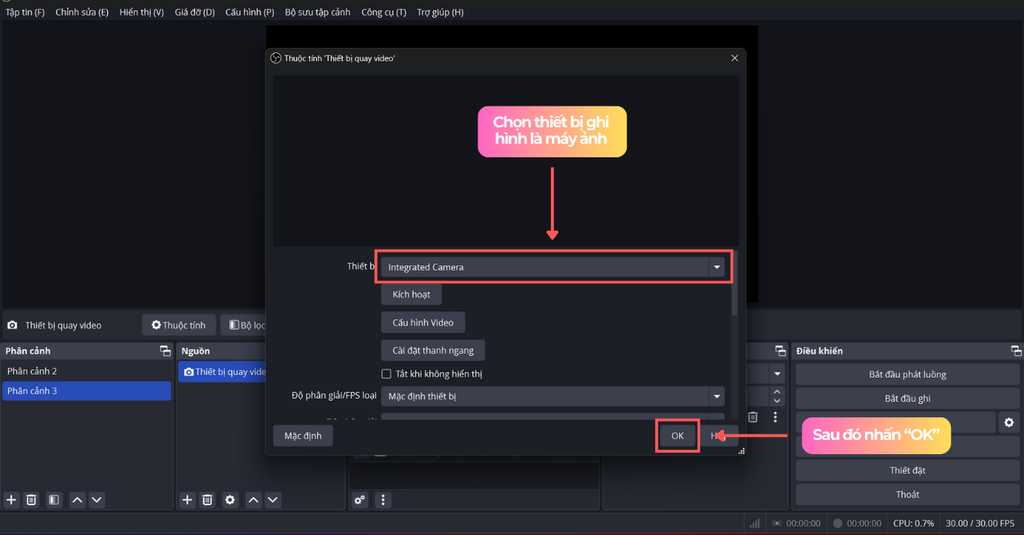Screen dimensions: 1024x535
Task: Click the 30.00 / 30.00 FPS status text
Action: 980,523
